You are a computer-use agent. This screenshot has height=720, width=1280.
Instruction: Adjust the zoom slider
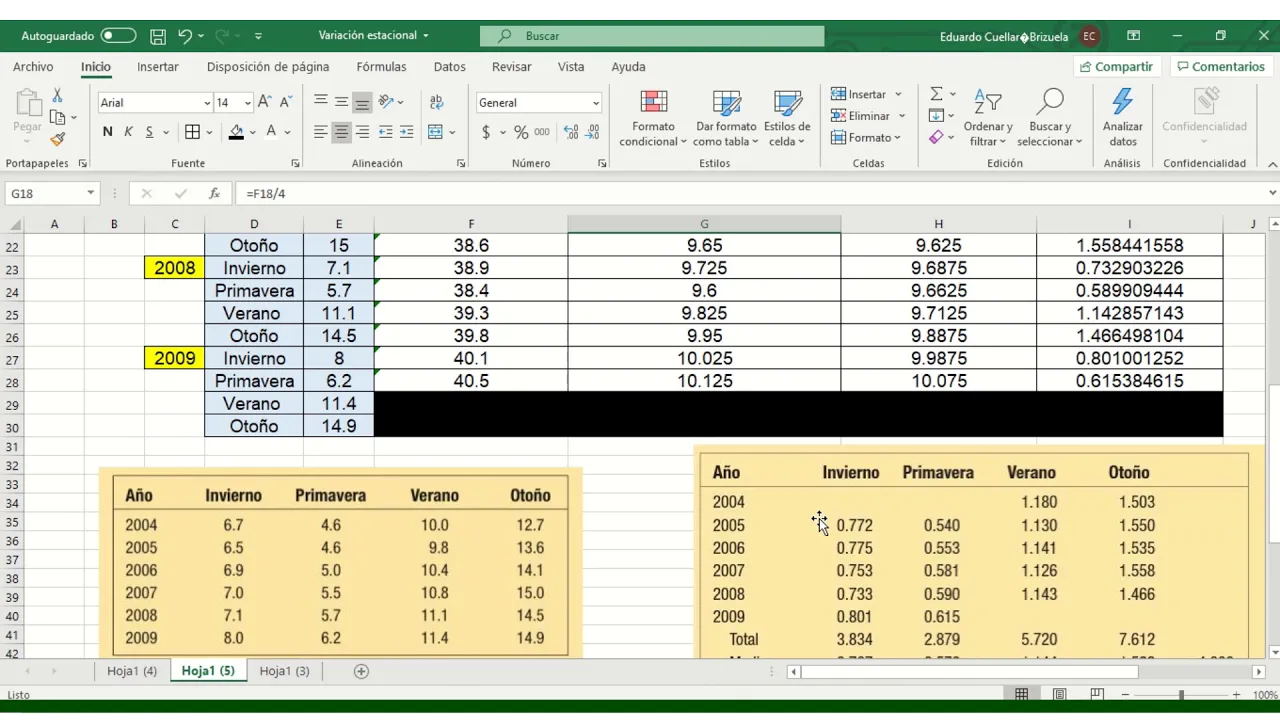click(1181, 695)
